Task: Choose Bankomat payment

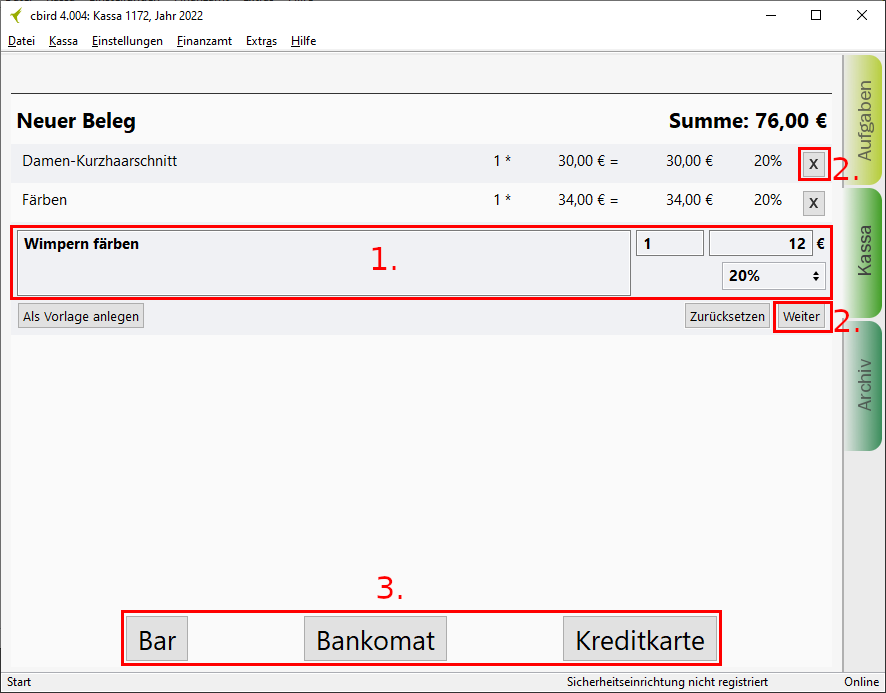Action: coord(375,640)
